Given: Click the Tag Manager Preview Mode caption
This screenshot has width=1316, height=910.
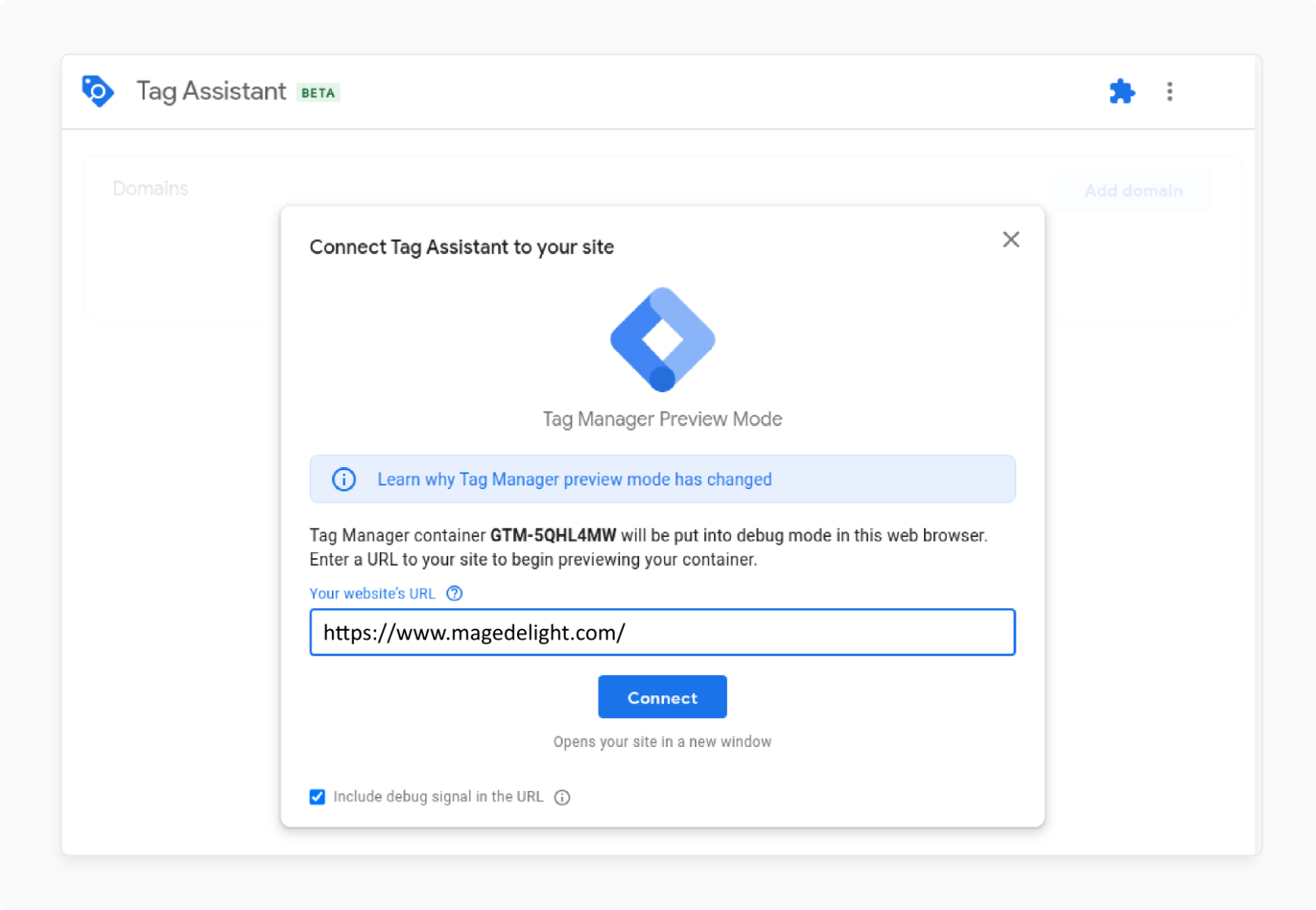Looking at the screenshot, I should click(x=663, y=419).
